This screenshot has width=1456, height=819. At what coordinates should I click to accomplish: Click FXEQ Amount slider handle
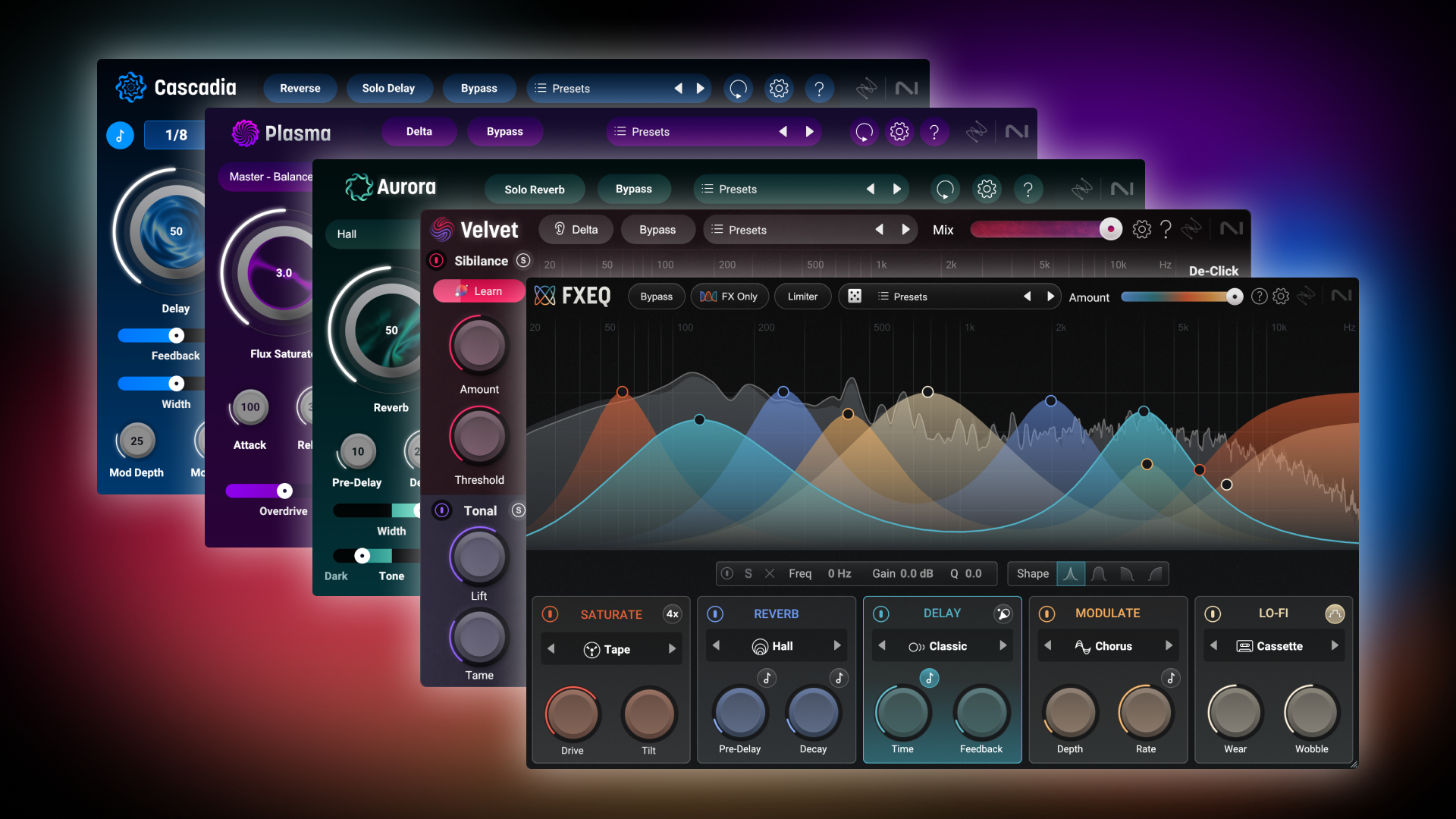pos(1235,297)
